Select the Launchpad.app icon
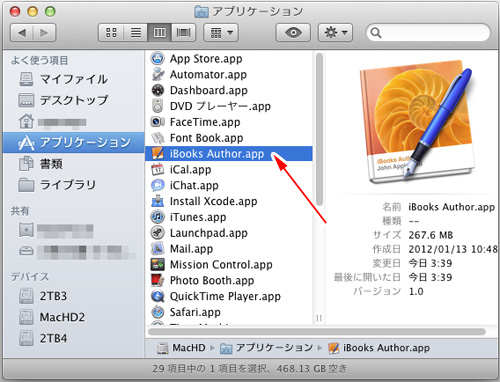The image size is (500, 382). (x=157, y=233)
